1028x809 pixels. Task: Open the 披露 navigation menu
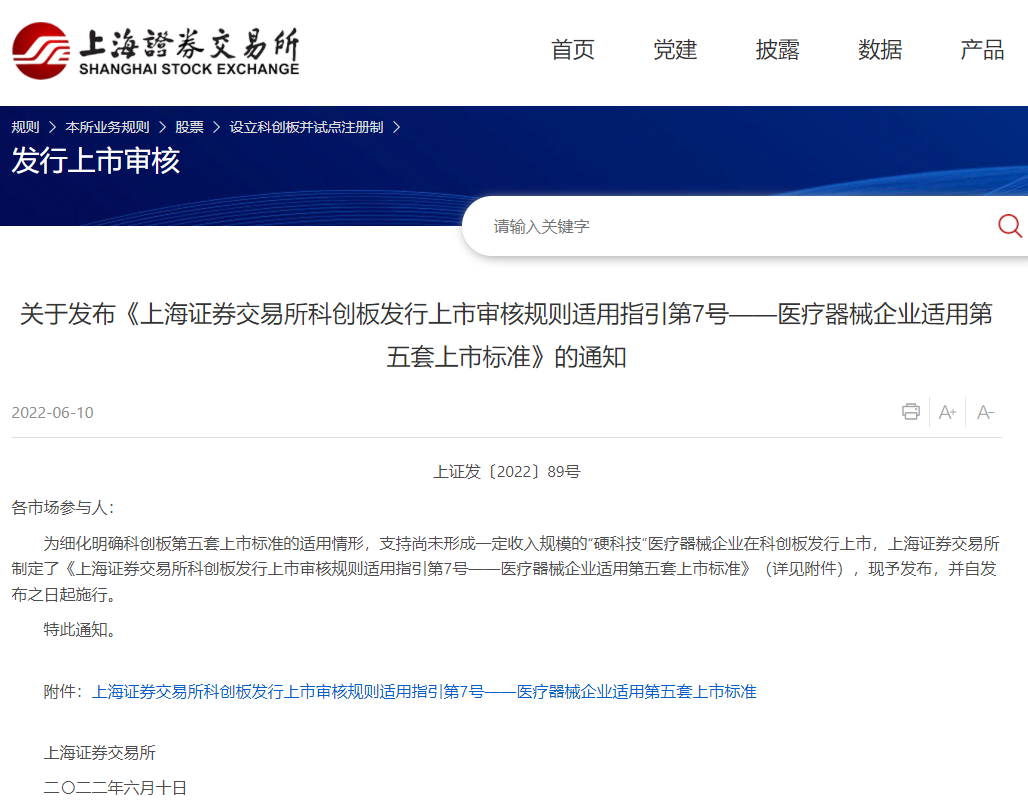tap(777, 49)
